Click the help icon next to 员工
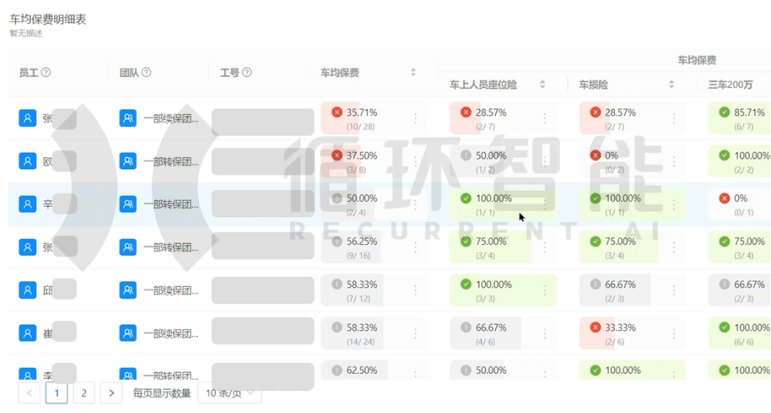 (46, 72)
